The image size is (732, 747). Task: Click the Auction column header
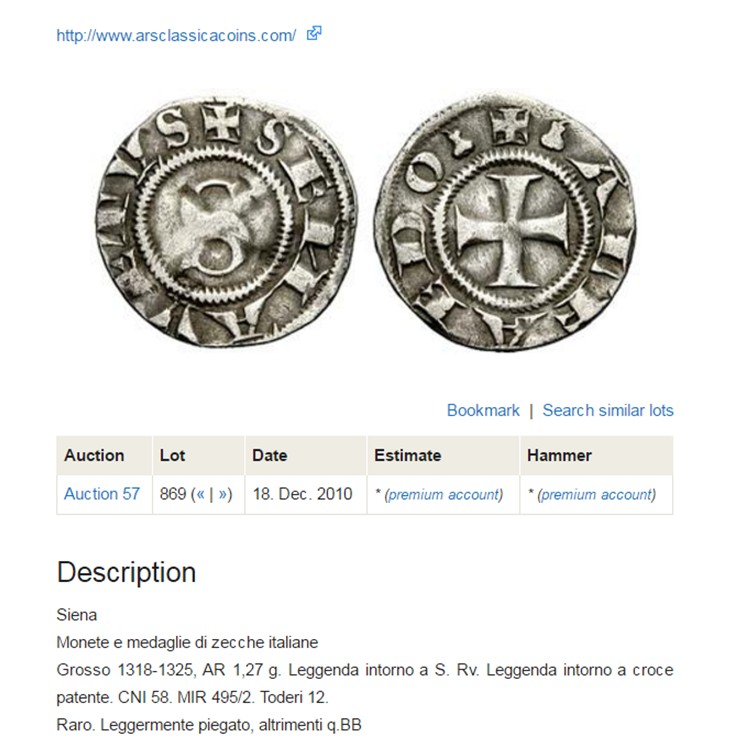click(94, 455)
